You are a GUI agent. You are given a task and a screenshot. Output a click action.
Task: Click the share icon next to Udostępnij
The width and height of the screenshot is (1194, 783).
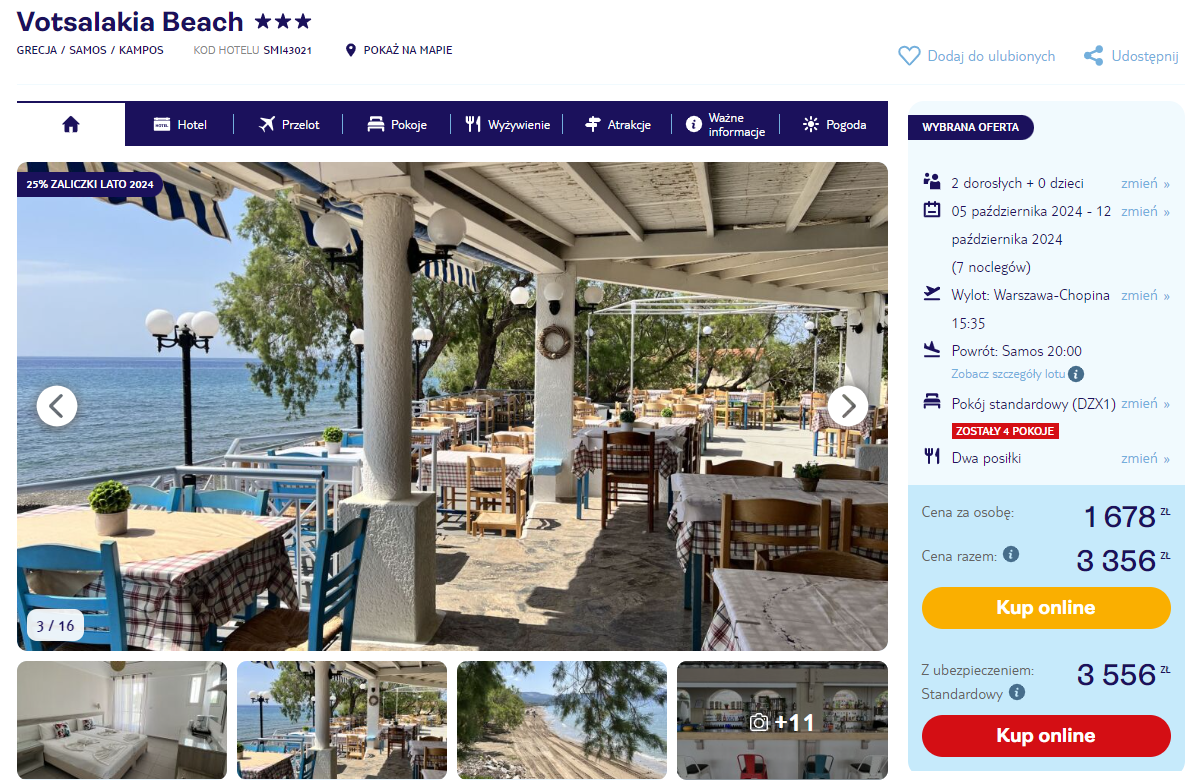click(x=1093, y=56)
